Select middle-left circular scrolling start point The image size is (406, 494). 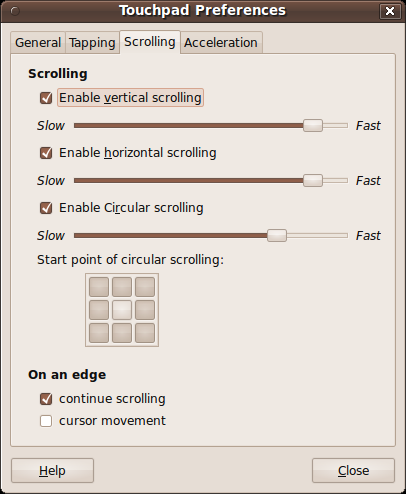point(99,310)
